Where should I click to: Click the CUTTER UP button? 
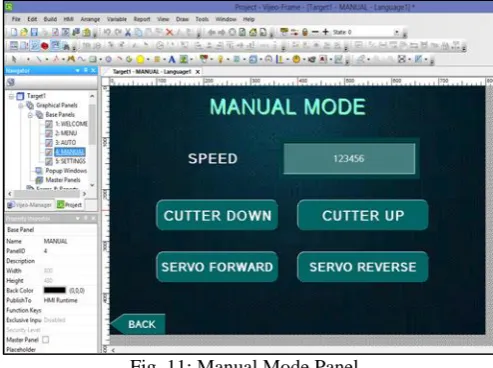pos(363,215)
